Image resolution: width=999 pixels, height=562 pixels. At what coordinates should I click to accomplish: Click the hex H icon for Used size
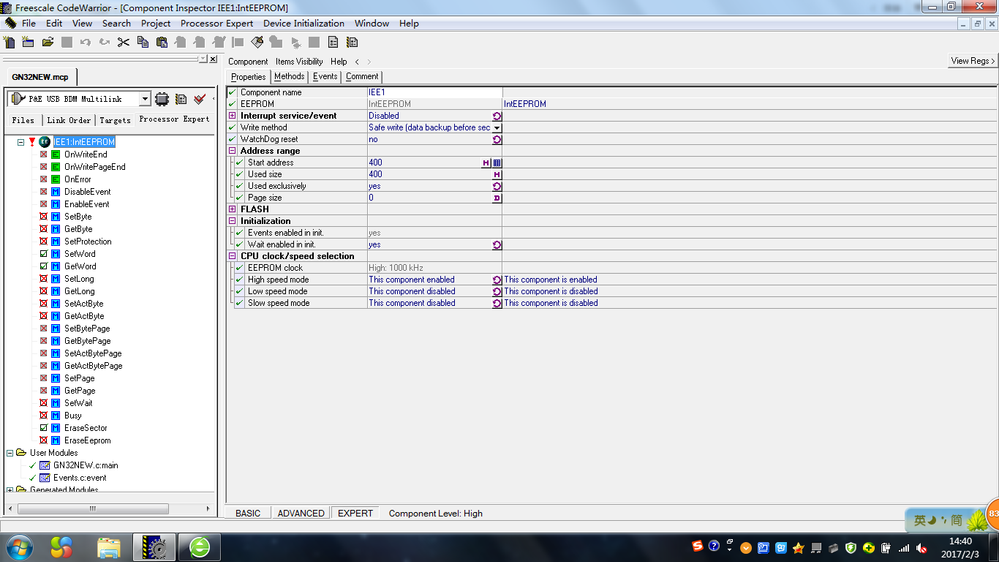pos(497,175)
